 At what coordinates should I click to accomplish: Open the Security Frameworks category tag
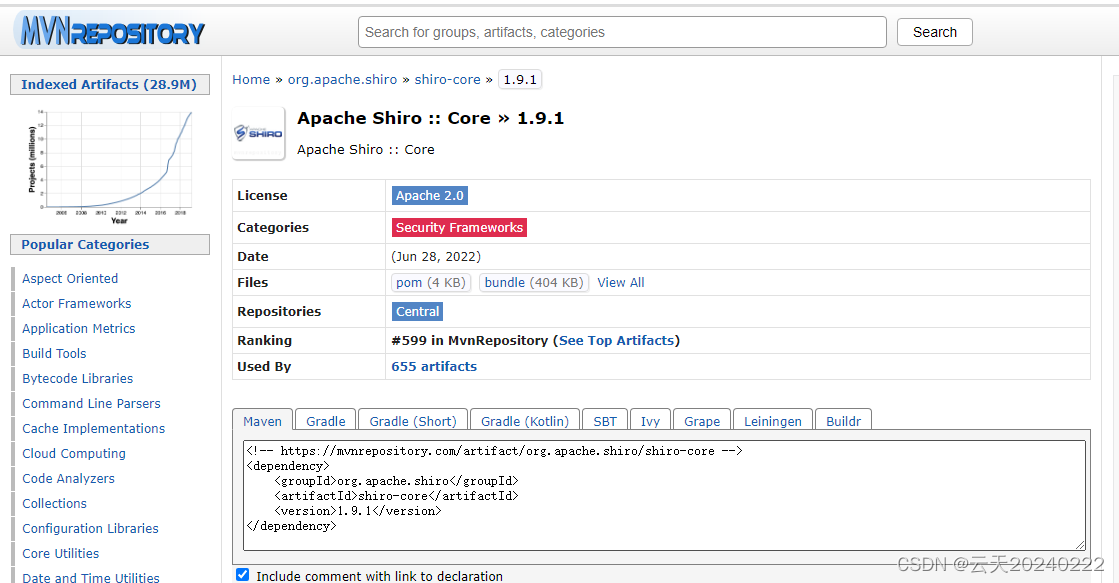[459, 228]
